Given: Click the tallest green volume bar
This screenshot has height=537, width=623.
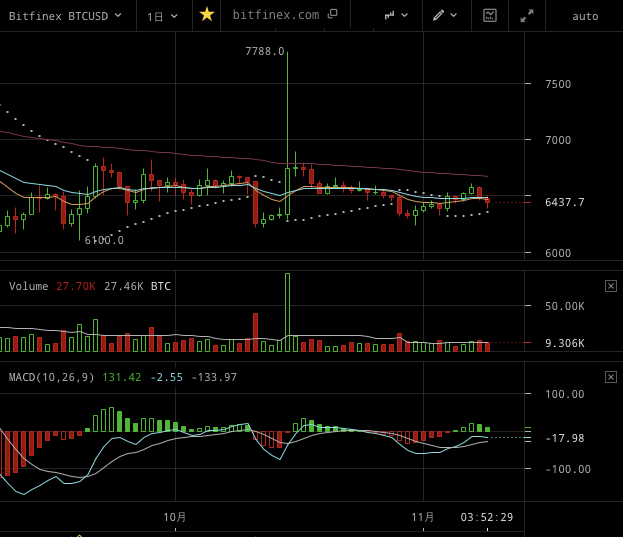Looking at the screenshot, I should (287, 312).
